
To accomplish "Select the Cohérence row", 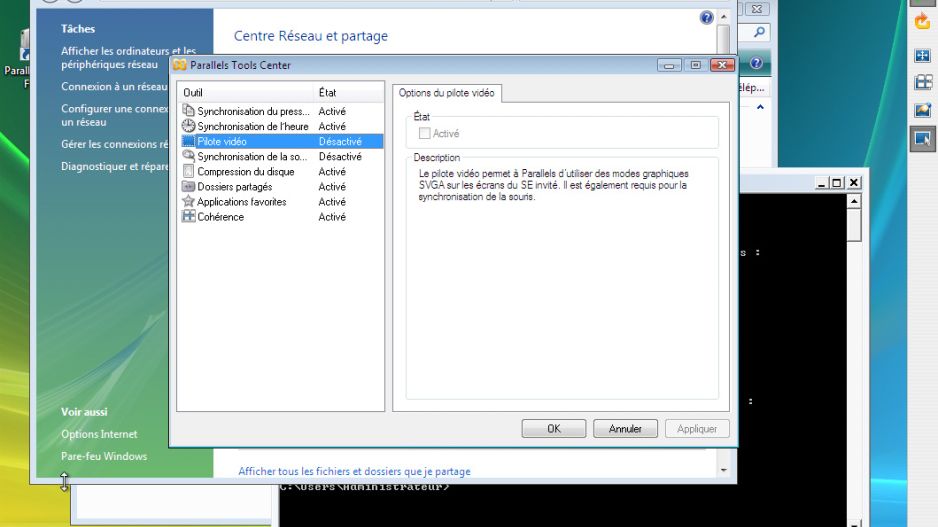I will 281,217.
